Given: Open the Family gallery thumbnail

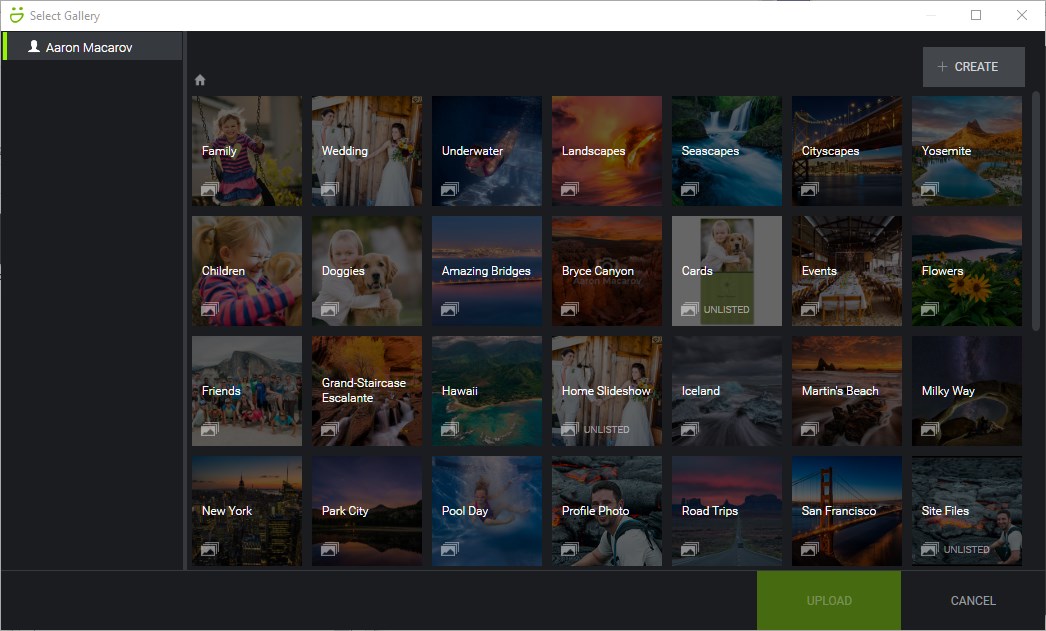Looking at the screenshot, I should point(247,151).
